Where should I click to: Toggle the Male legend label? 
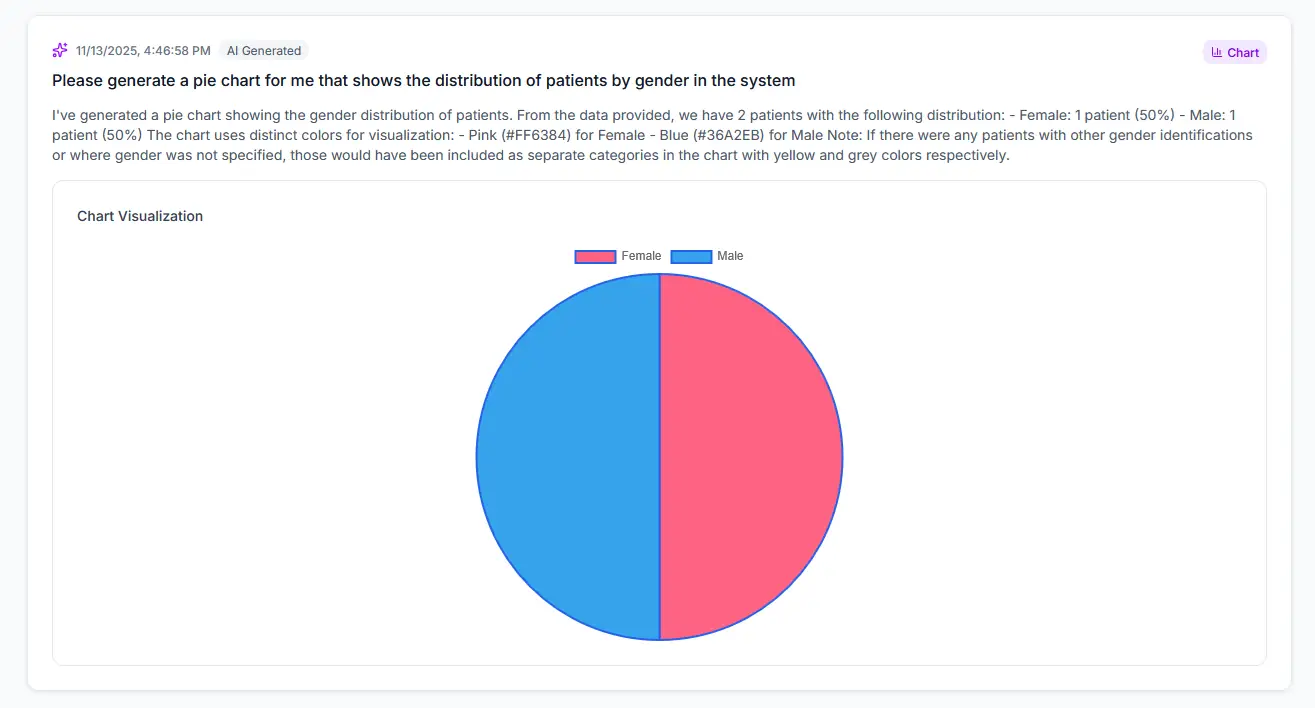[730, 256]
